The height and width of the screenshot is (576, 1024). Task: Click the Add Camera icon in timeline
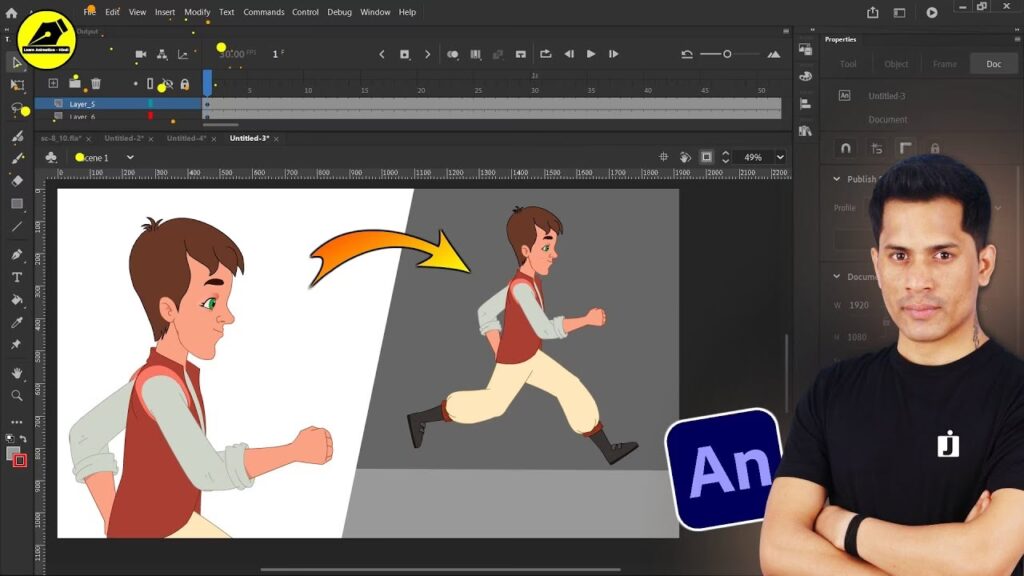(x=141, y=54)
